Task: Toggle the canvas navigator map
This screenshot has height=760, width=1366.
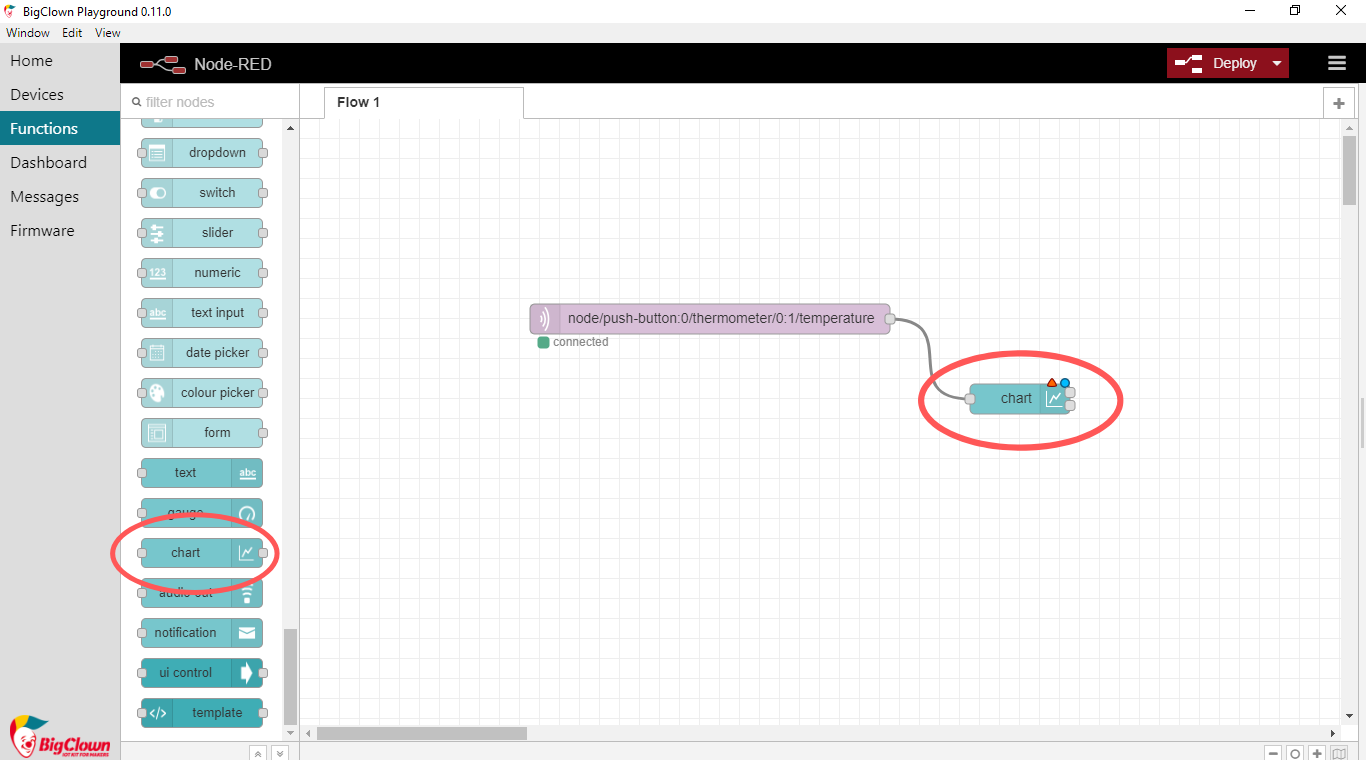Action: tap(1339, 754)
